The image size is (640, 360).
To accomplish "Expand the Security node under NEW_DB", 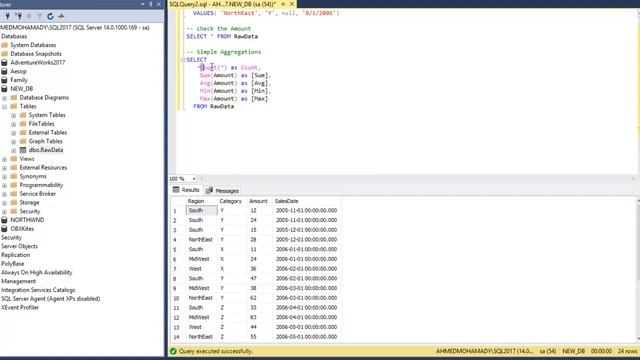I will 4,211.
